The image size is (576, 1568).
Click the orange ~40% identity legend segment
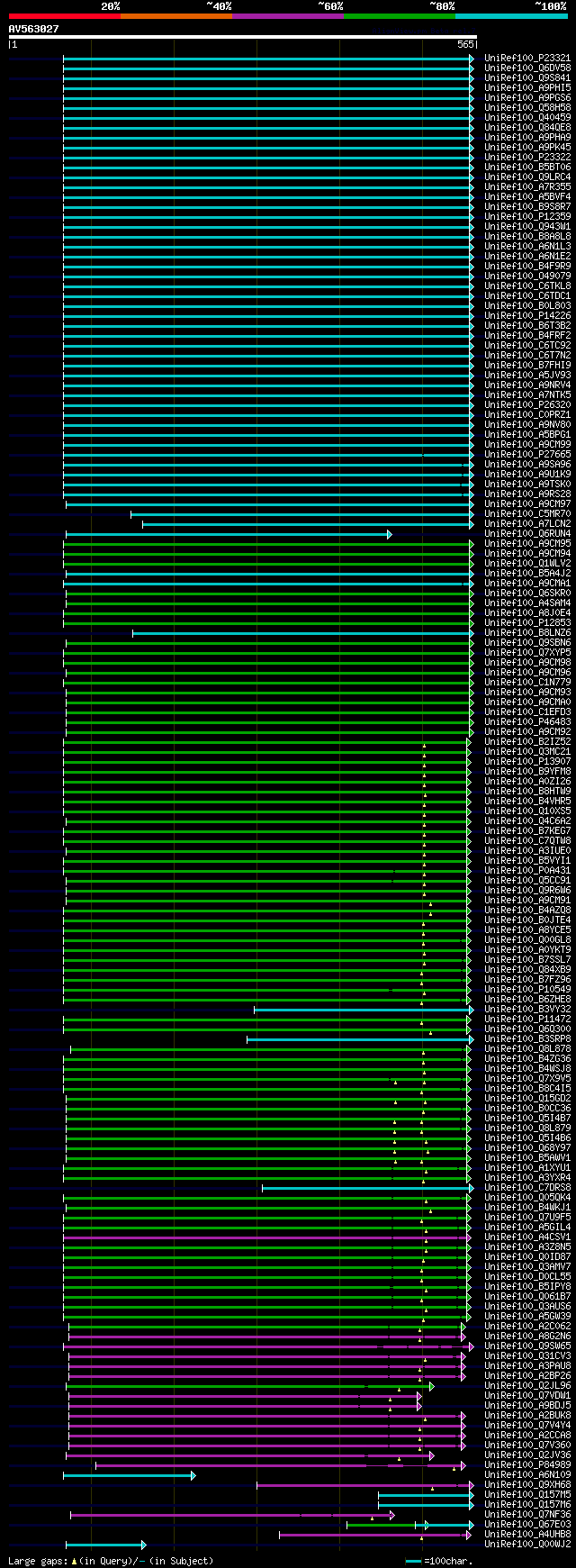(175, 15)
